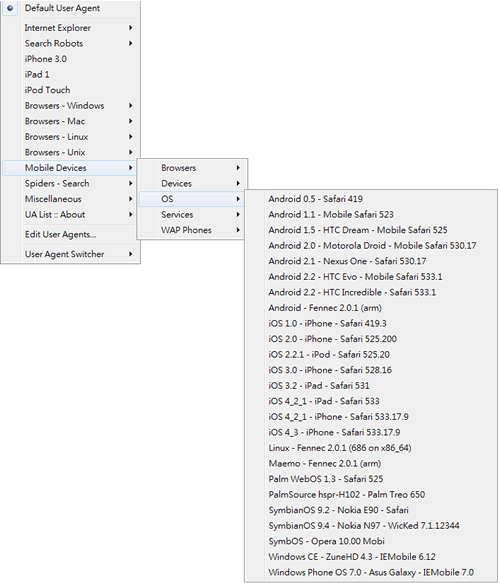Select Linux - Fennec 2.0.1 agent
The height and width of the screenshot is (583, 500).
pyautogui.click(x=371, y=448)
